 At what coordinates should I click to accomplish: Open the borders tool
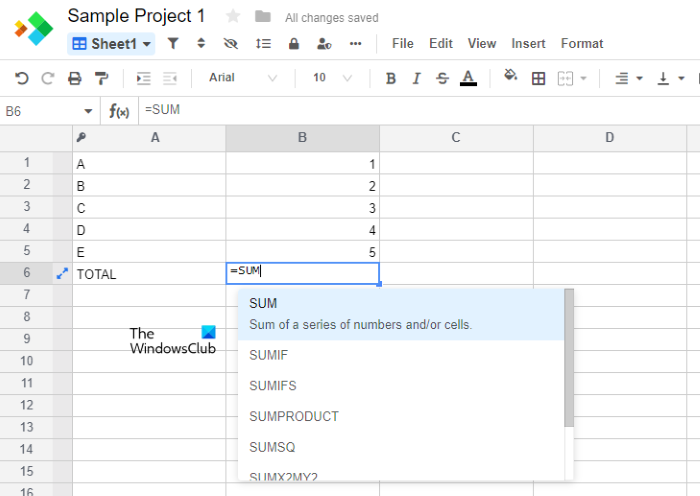point(538,78)
